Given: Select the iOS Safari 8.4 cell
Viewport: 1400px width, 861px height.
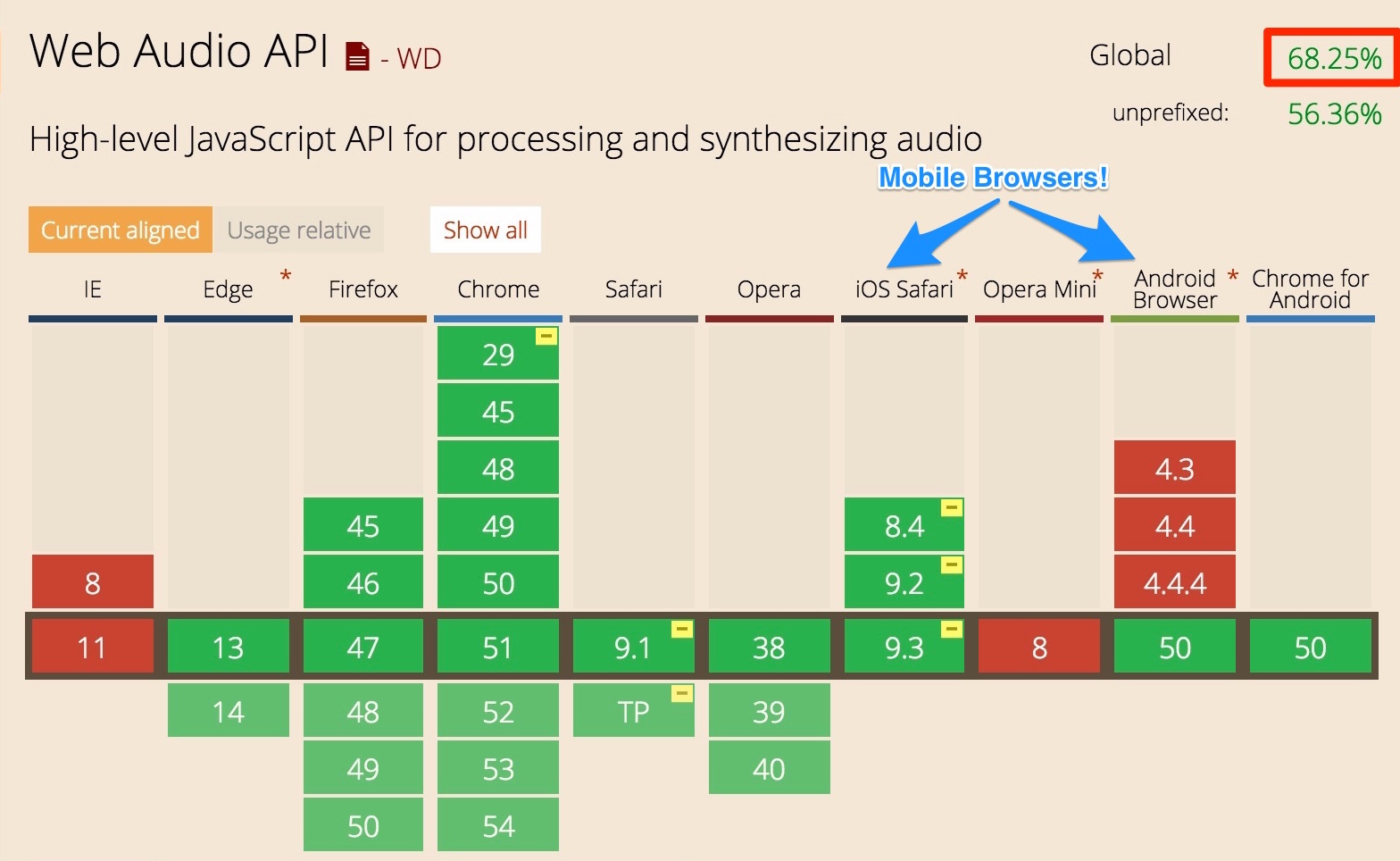Looking at the screenshot, I should click(904, 524).
